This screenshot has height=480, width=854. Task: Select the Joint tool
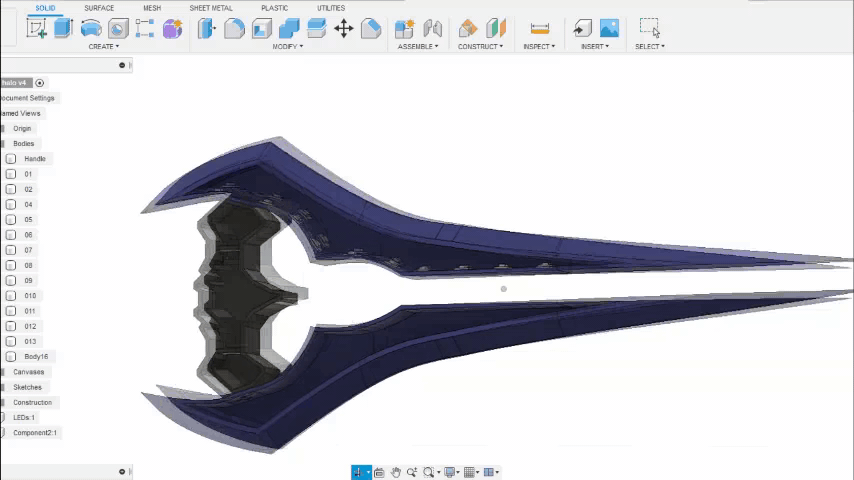(x=432, y=28)
